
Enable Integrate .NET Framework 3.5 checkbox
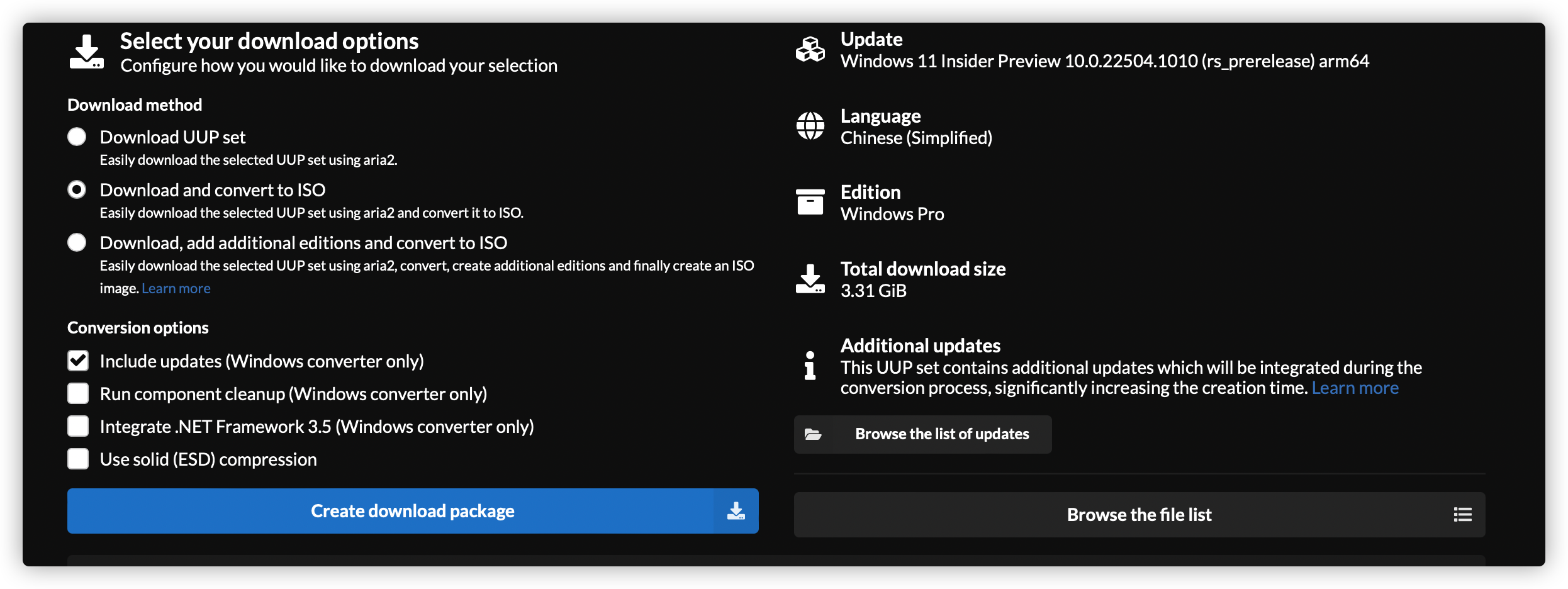(x=78, y=427)
